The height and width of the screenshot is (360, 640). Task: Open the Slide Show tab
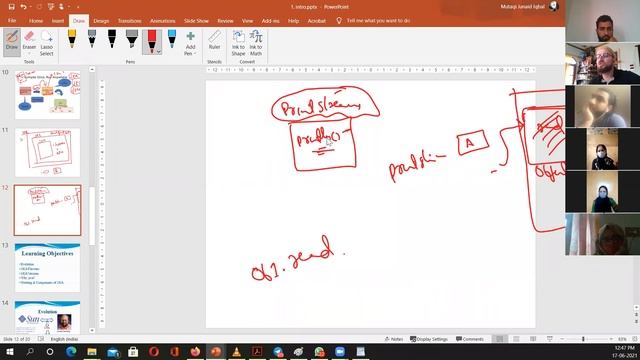click(x=196, y=20)
